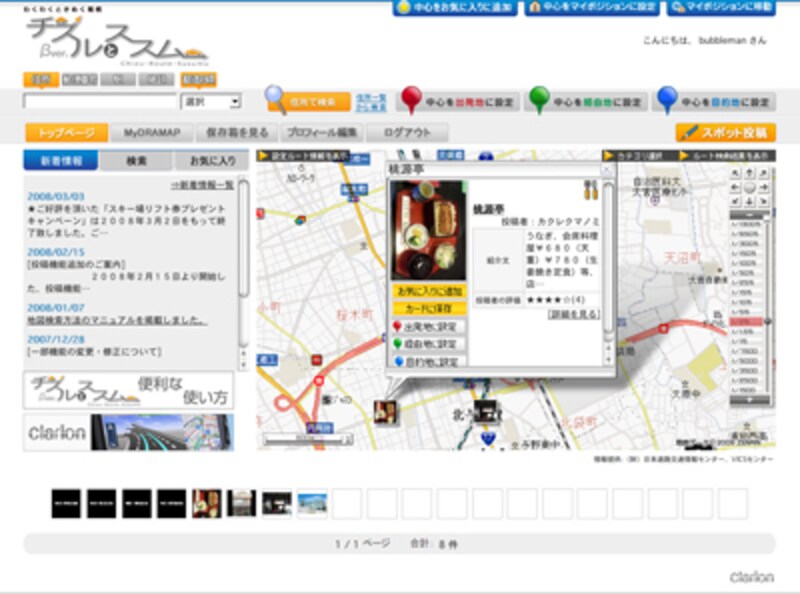Viewport: 800px width, 594px height.
Task: Open the トップページ tab
Action: coord(66,133)
